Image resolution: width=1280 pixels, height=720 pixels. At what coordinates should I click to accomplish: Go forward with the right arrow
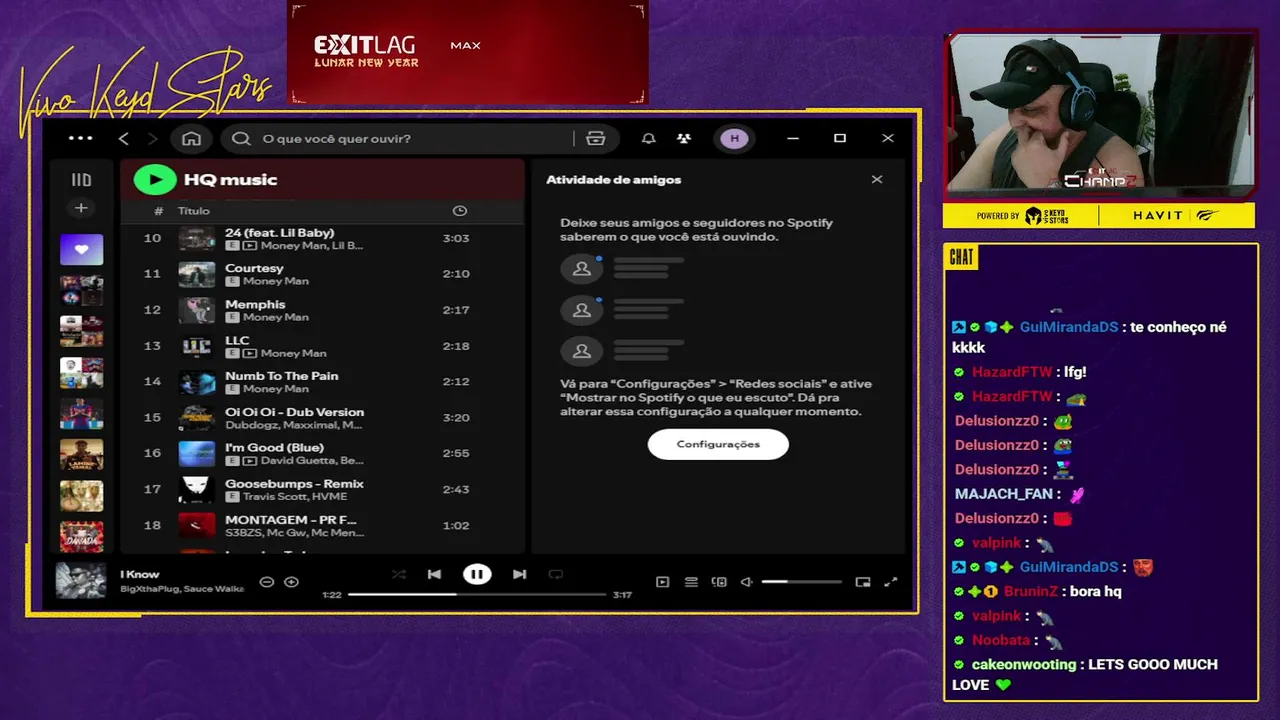(x=153, y=138)
